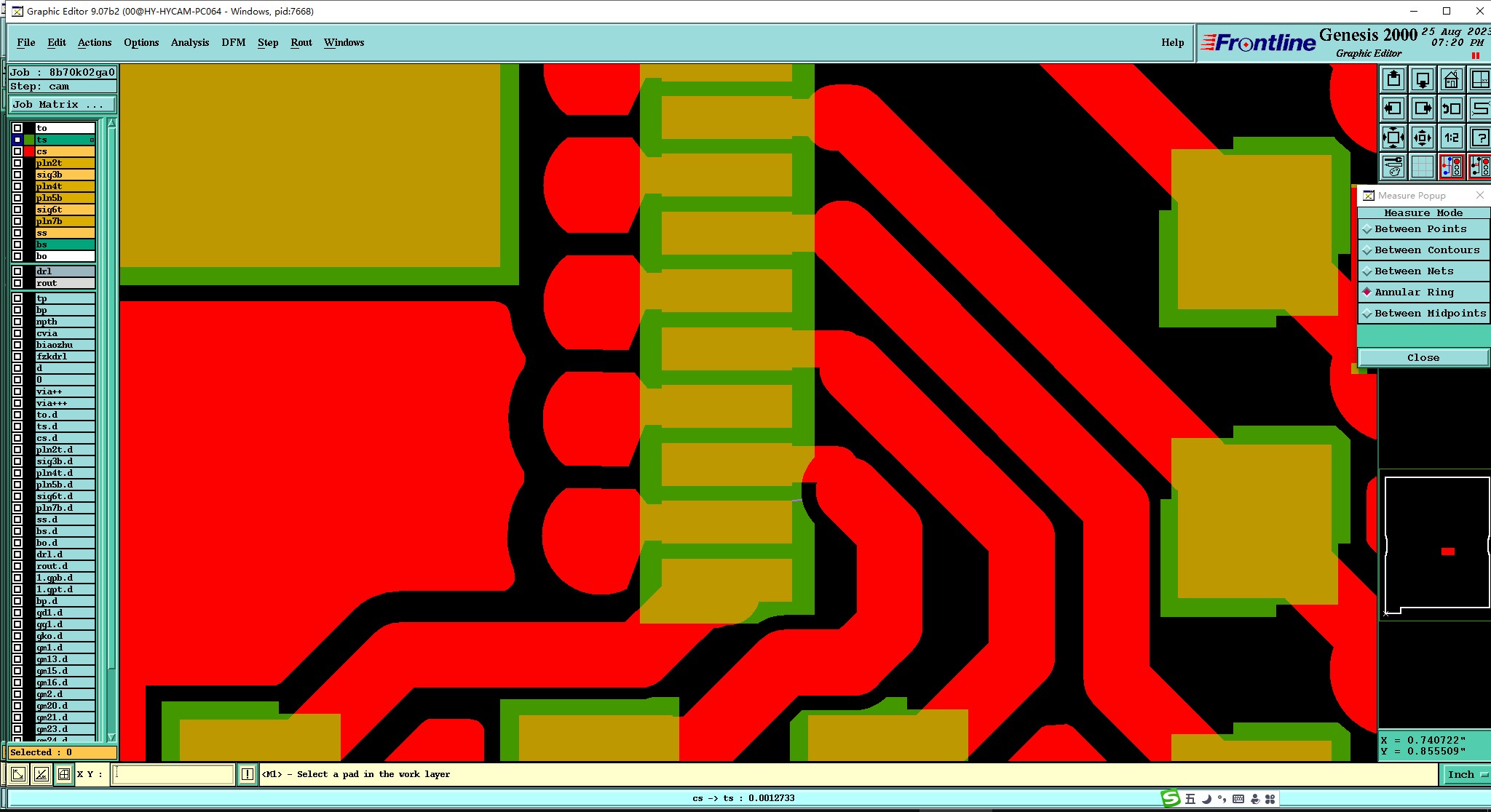Click the XY coordinate input field

coord(173,774)
